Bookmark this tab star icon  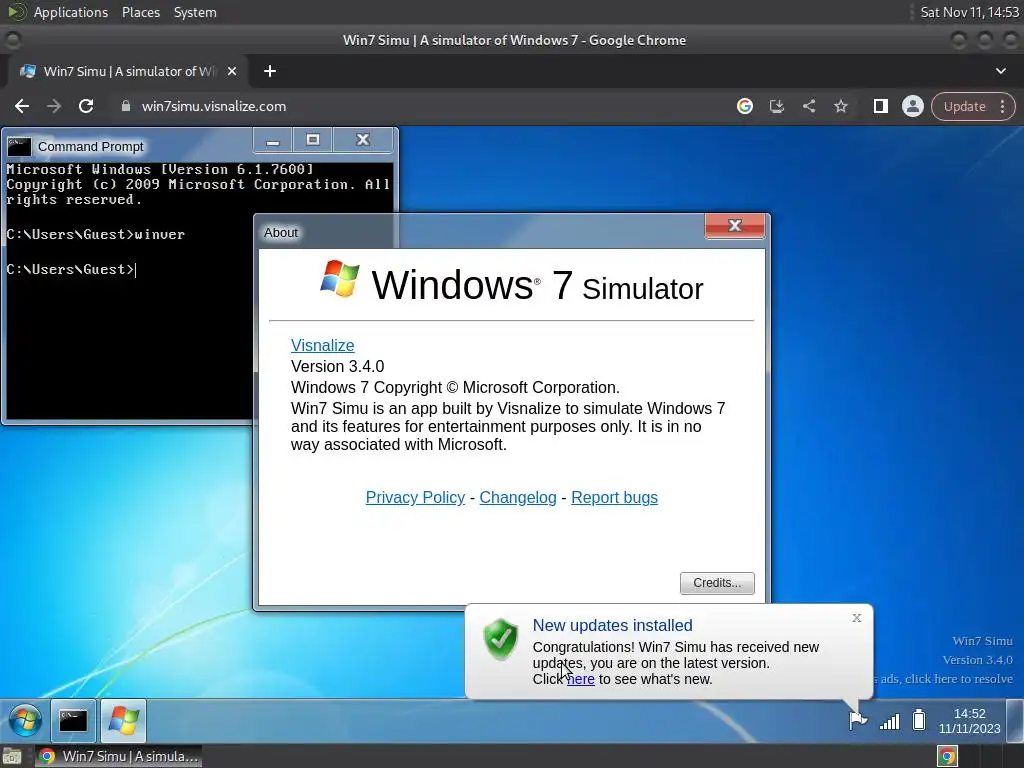click(840, 106)
